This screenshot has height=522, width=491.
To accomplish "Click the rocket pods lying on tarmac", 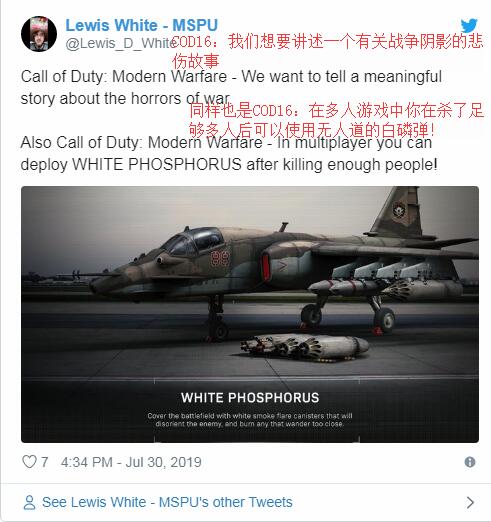I will pyautogui.click(x=304, y=347).
